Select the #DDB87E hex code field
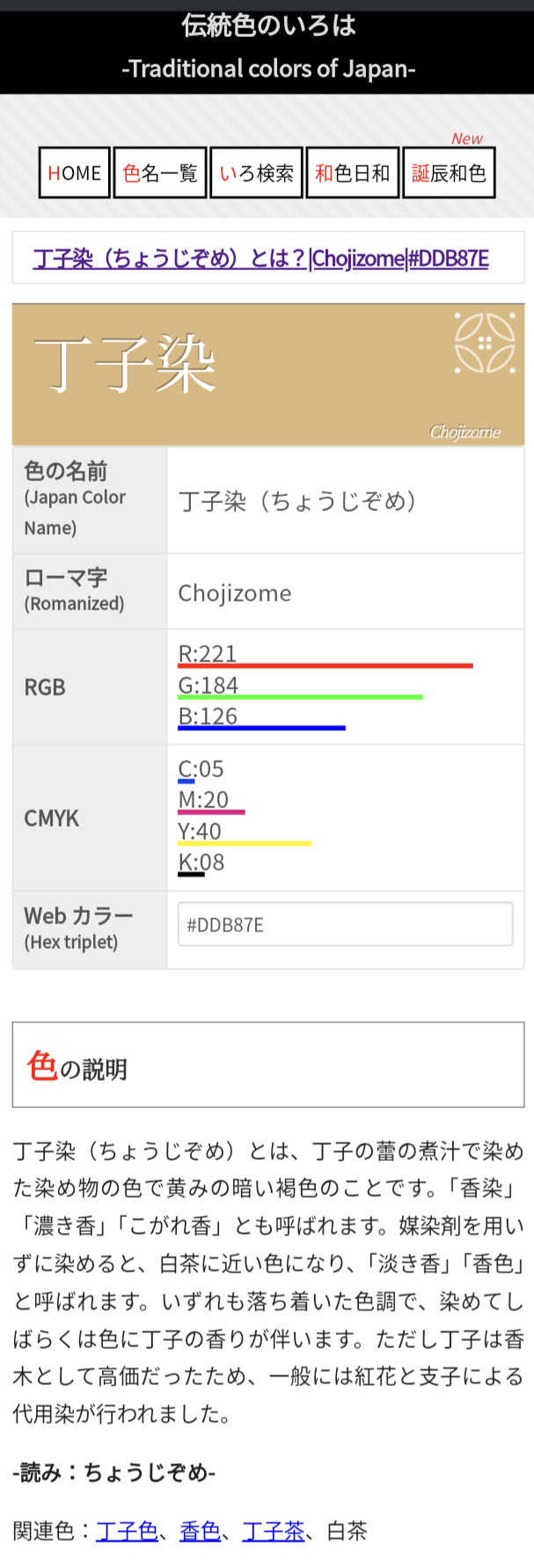 coord(345,924)
